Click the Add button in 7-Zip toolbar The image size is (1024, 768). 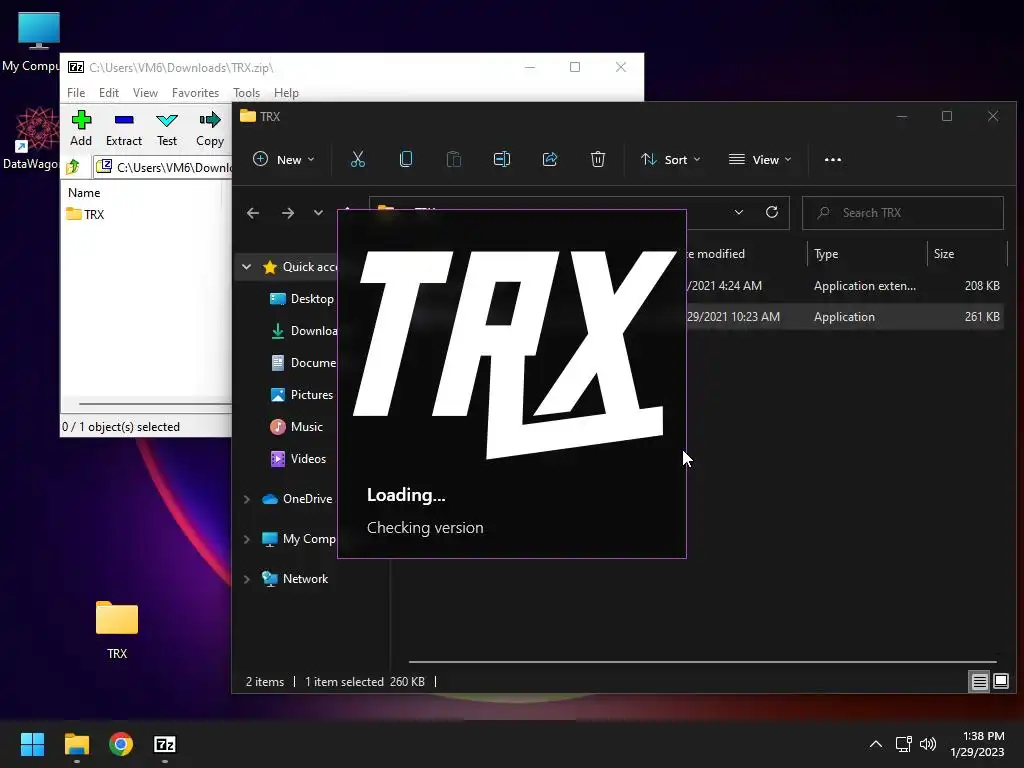(x=81, y=129)
